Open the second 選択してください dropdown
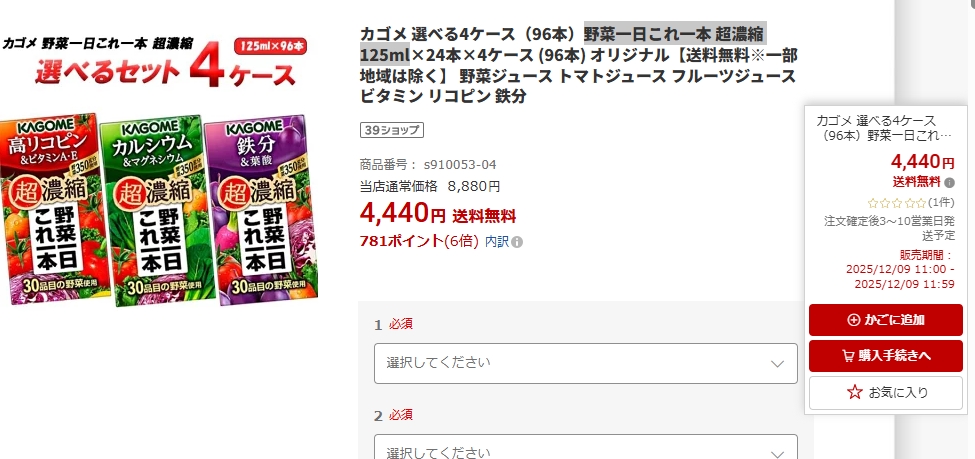975x459 pixels. (x=585, y=448)
